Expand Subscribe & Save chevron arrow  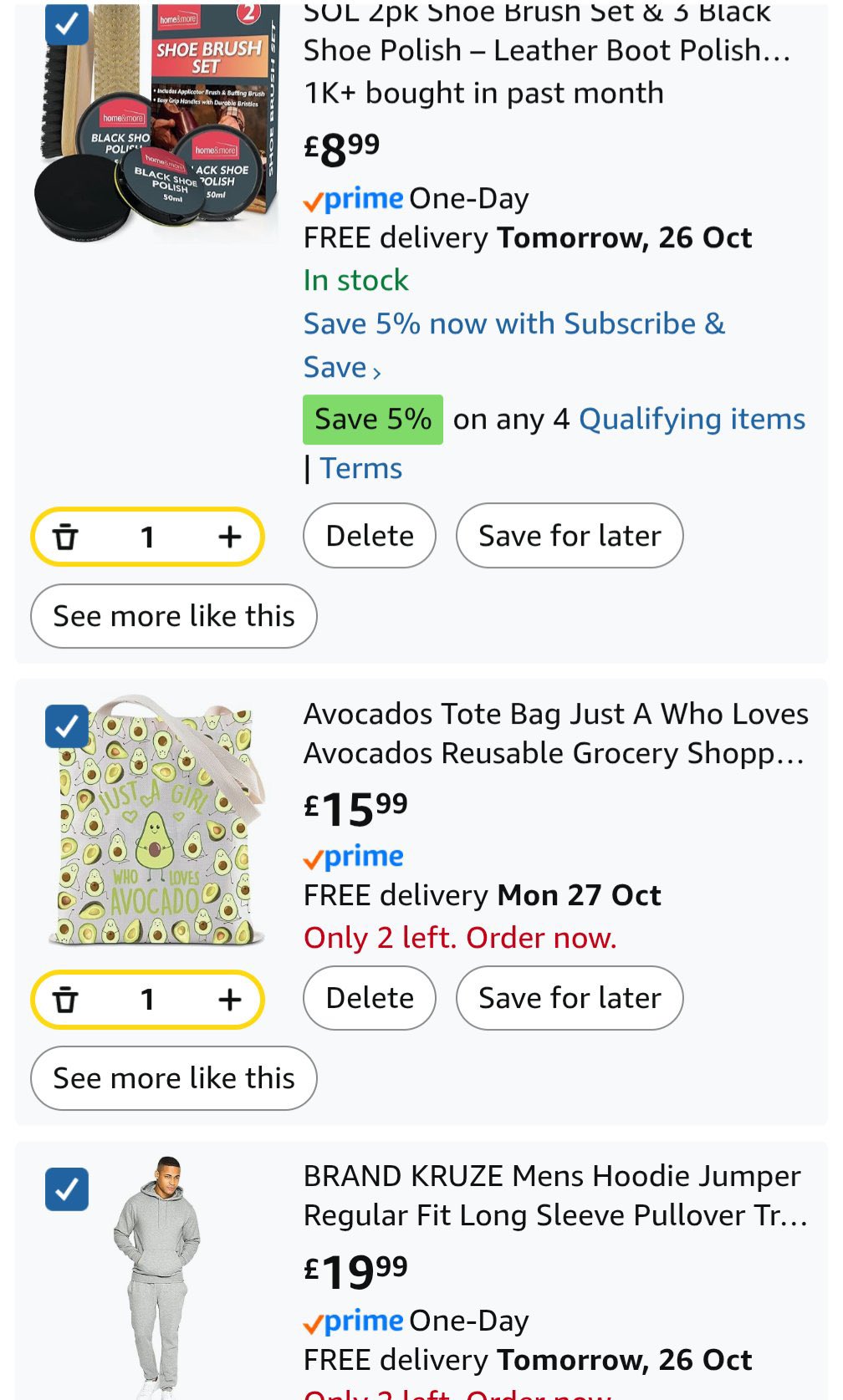[x=376, y=371]
